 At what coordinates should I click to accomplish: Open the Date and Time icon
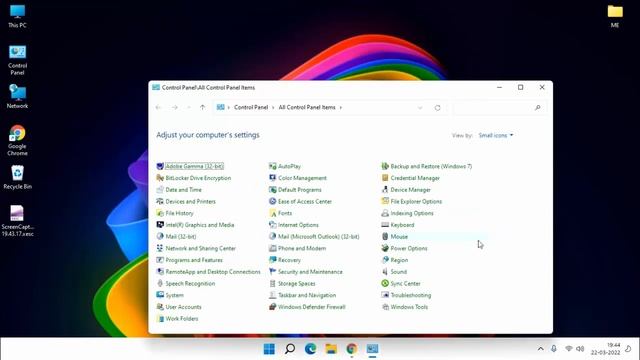click(x=160, y=190)
